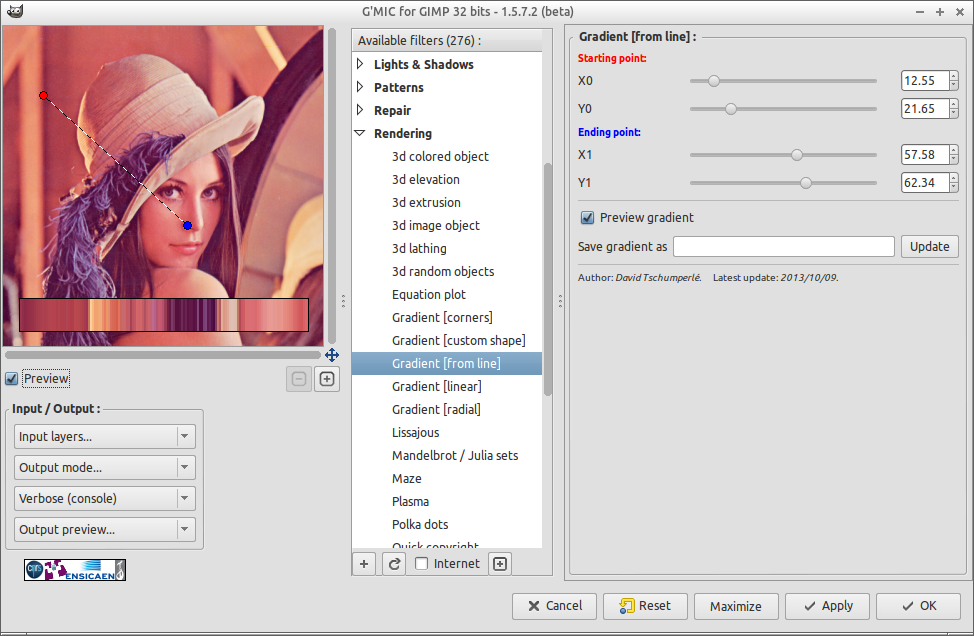
Task: Click the gradient preview strip in image
Action: (x=164, y=315)
